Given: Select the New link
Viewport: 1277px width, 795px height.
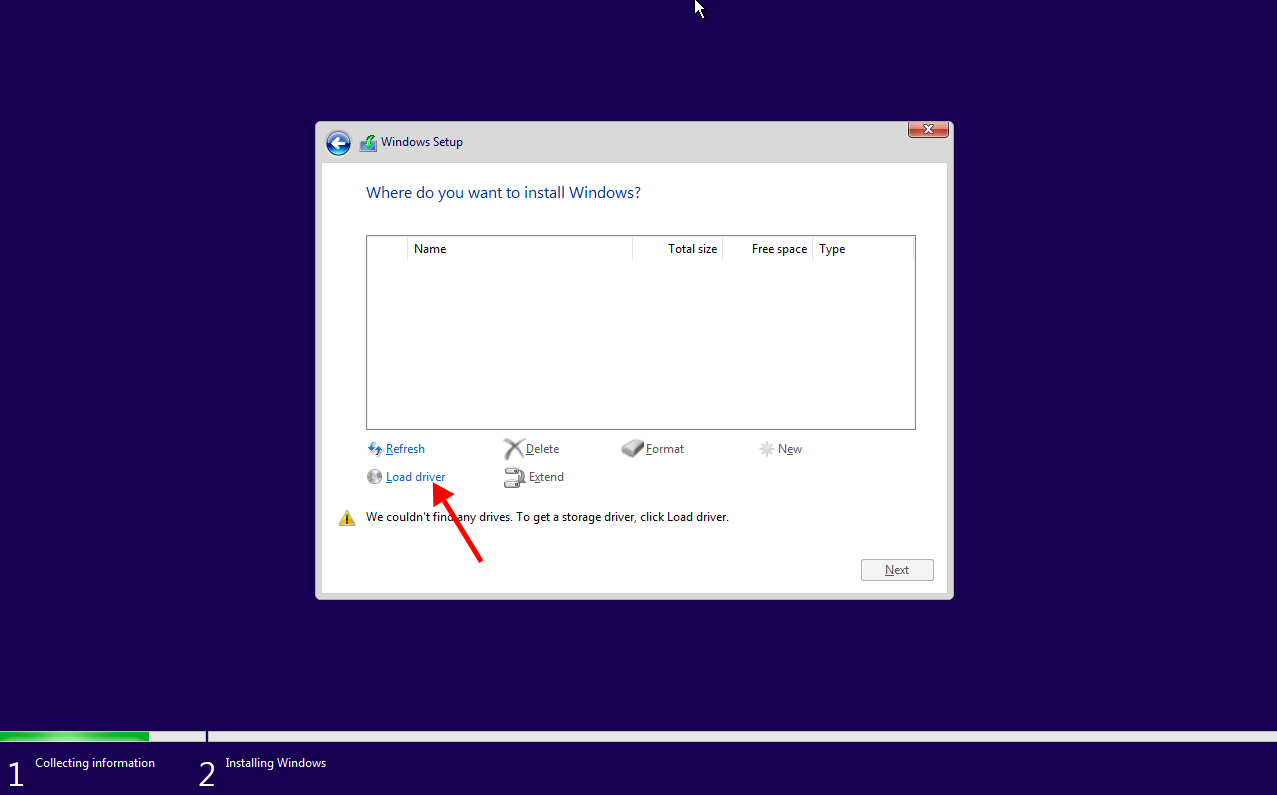Looking at the screenshot, I should 790,449.
